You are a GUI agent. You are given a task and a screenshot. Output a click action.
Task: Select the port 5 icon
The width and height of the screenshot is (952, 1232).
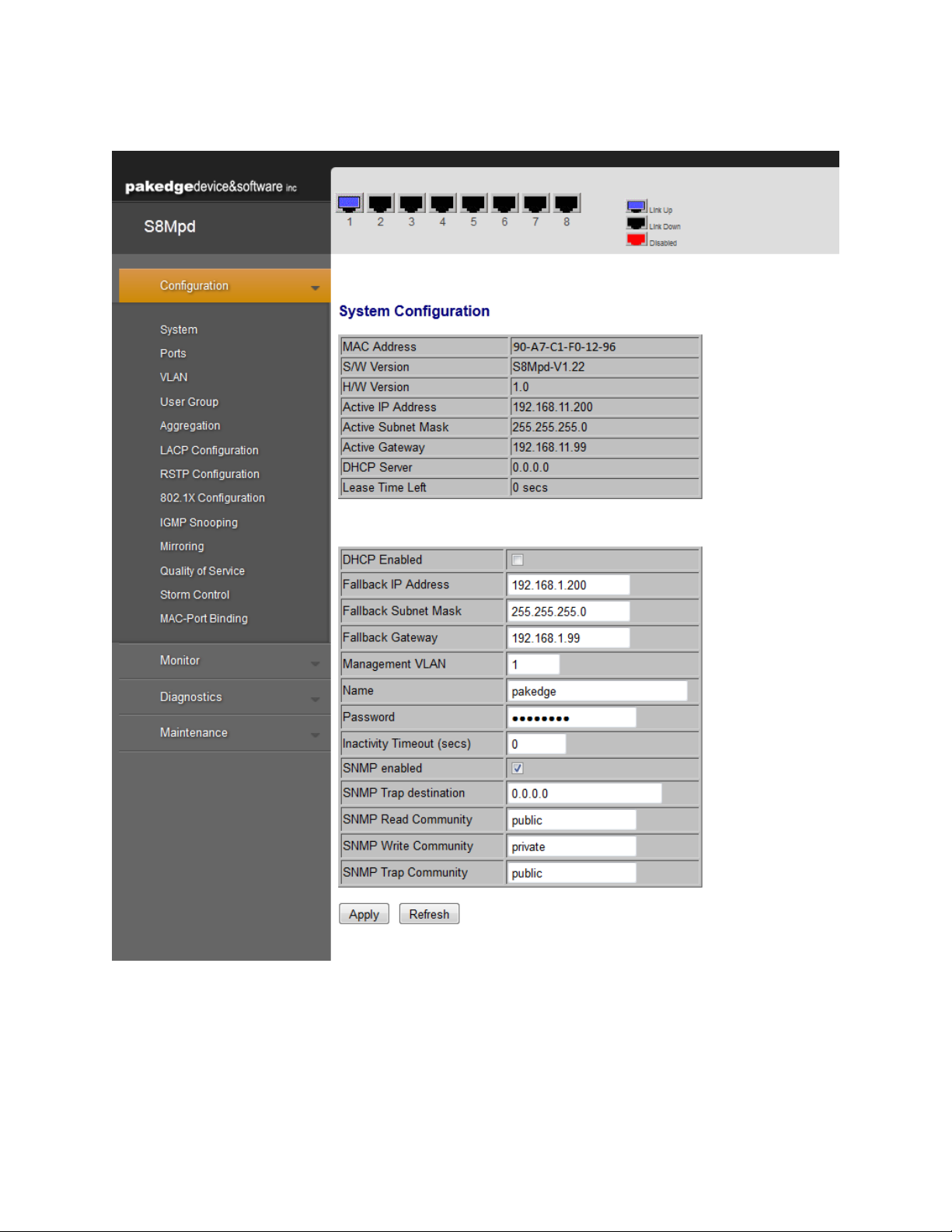point(473,204)
